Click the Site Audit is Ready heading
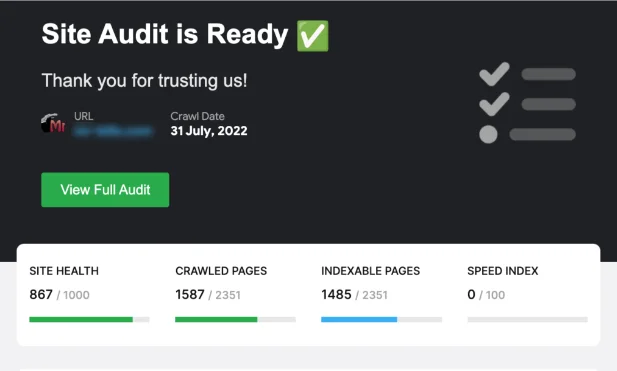The image size is (617, 371). tap(165, 34)
